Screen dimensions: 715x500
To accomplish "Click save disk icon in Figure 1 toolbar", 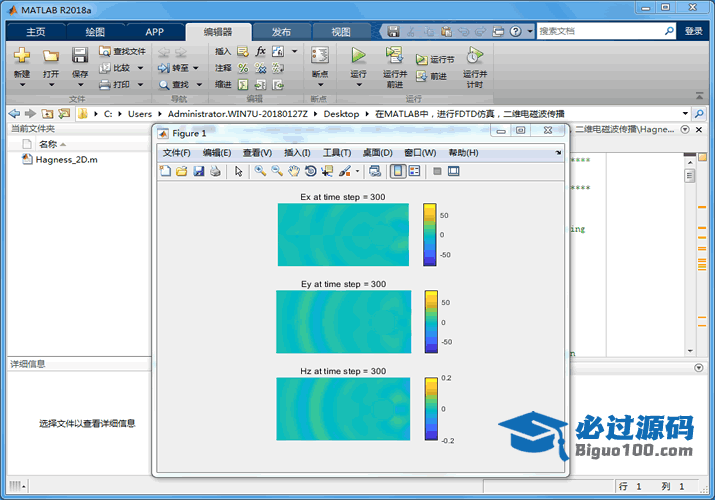I will coord(198,171).
